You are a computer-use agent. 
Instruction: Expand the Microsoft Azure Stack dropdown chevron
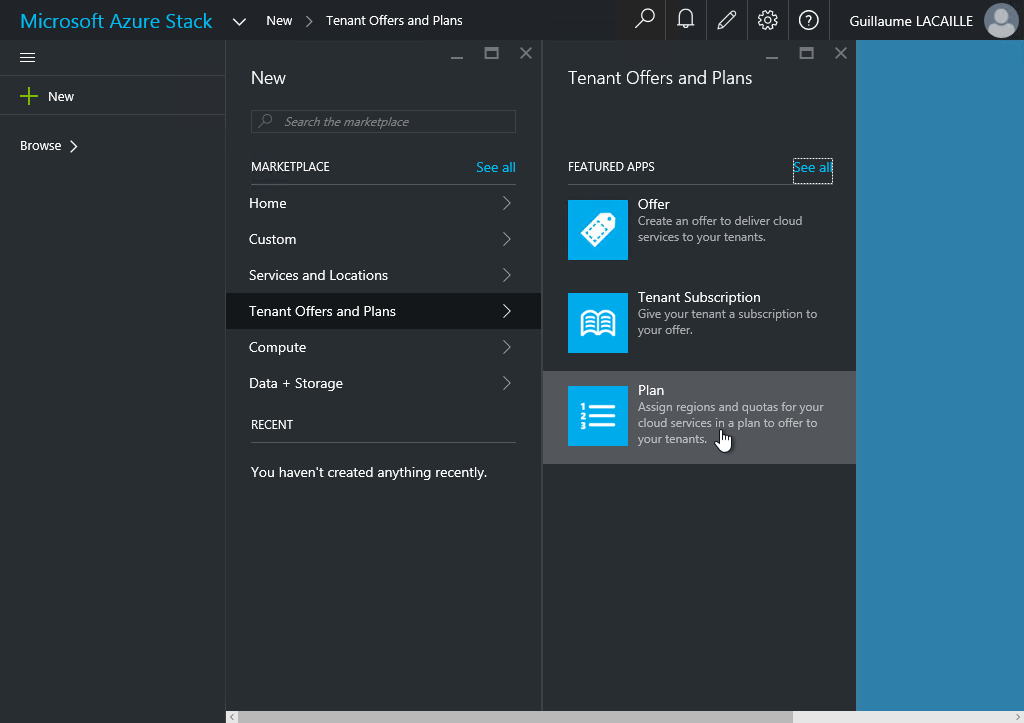point(239,22)
